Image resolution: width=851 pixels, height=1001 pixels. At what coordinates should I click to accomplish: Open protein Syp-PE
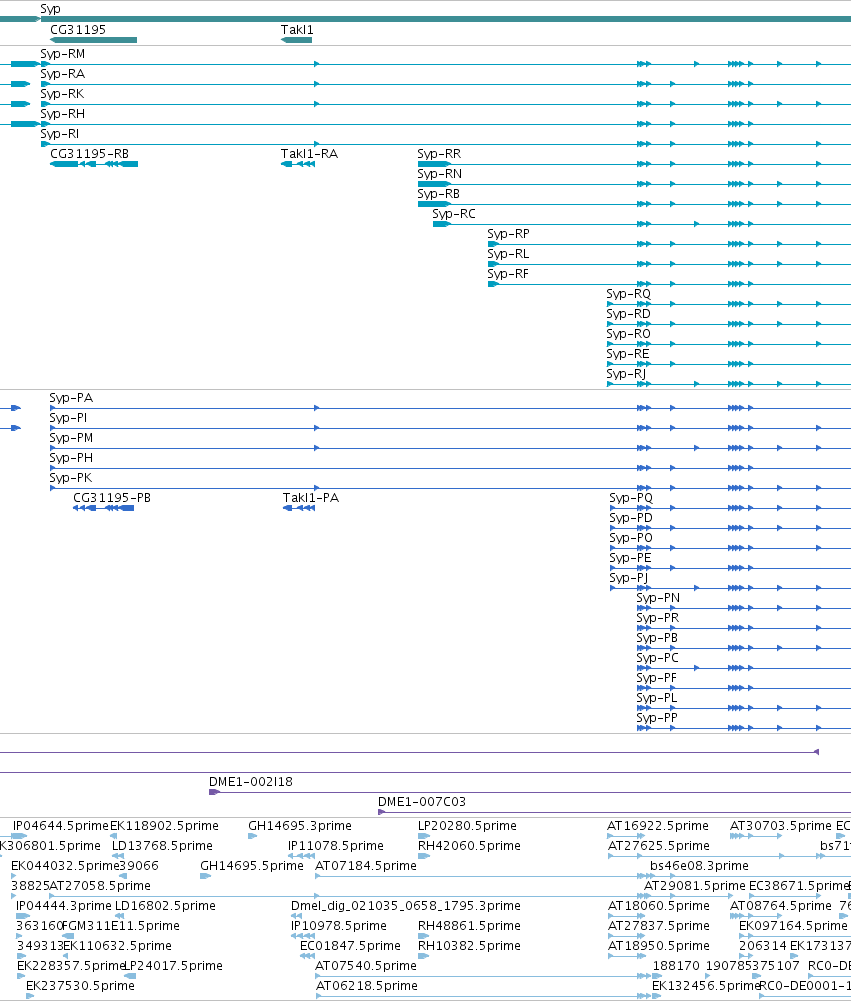point(630,558)
